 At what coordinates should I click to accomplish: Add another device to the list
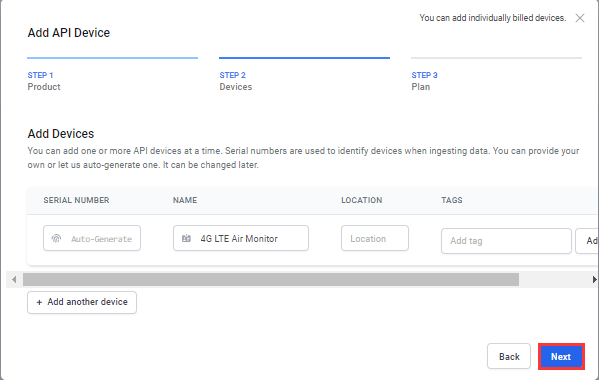(82, 302)
